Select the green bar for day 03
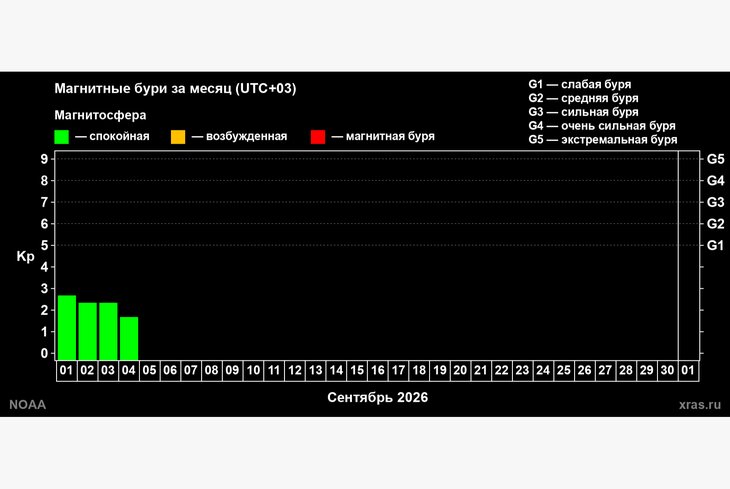 click(108, 331)
